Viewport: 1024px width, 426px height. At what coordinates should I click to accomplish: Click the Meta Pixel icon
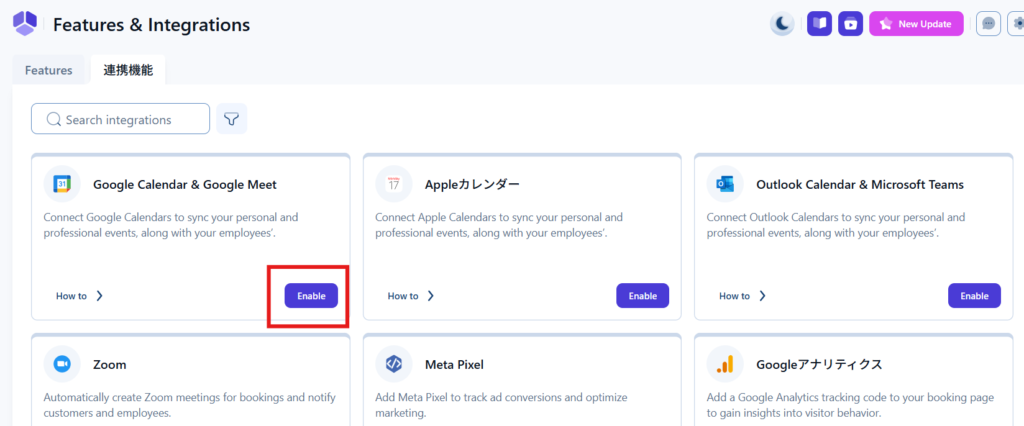coord(394,364)
